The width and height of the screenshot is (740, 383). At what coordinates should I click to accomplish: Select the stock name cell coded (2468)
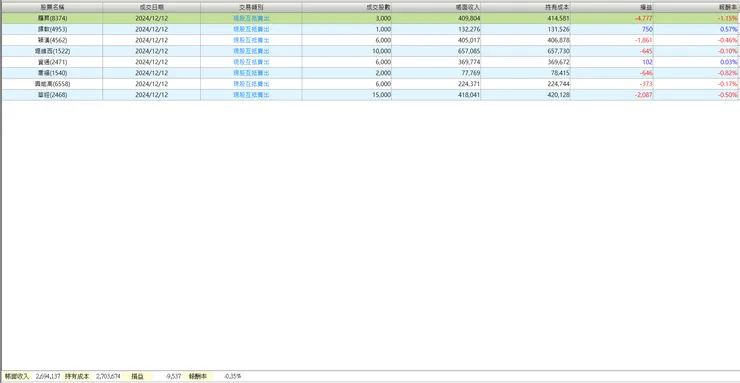52,95
